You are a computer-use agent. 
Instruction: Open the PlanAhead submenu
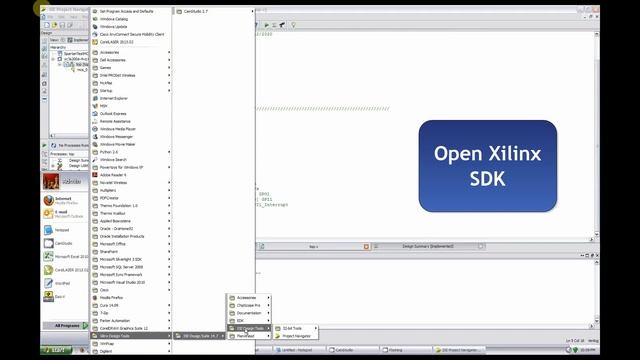tap(249, 336)
